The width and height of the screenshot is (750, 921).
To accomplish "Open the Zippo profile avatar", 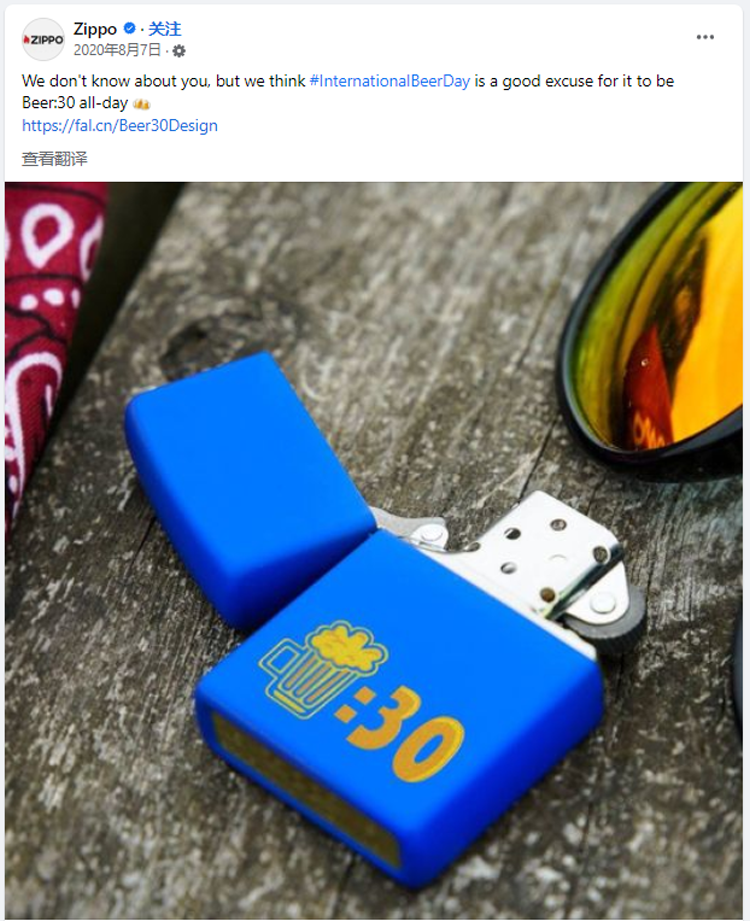I will point(43,39).
